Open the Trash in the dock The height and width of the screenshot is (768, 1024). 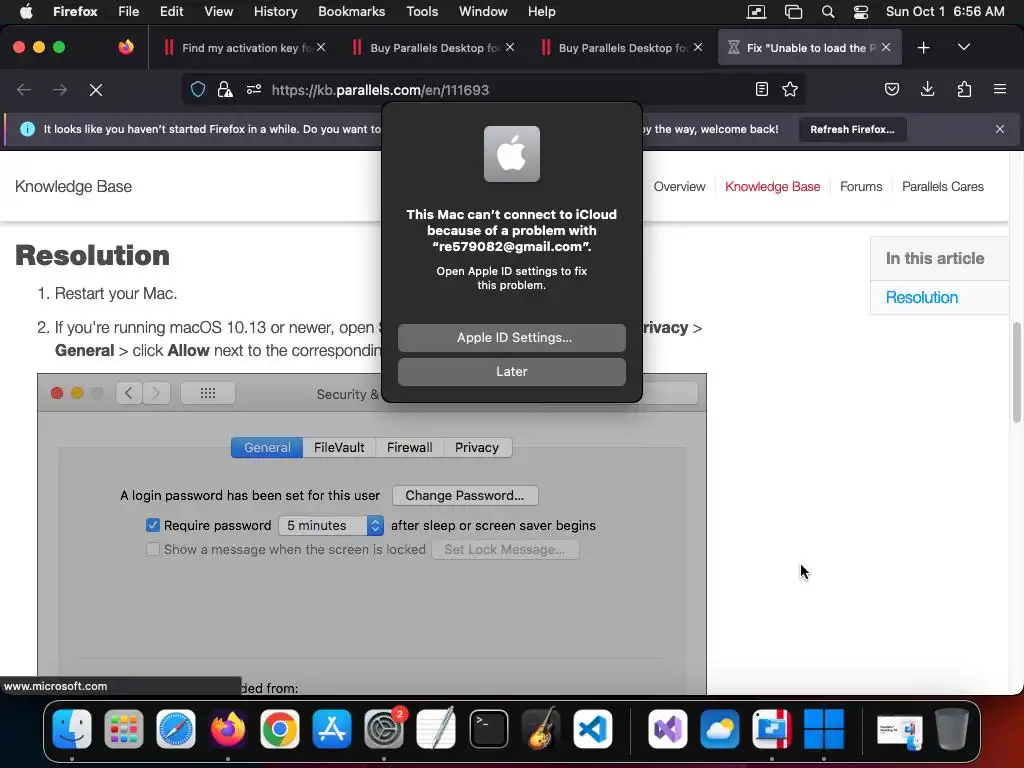pyautogui.click(x=951, y=729)
